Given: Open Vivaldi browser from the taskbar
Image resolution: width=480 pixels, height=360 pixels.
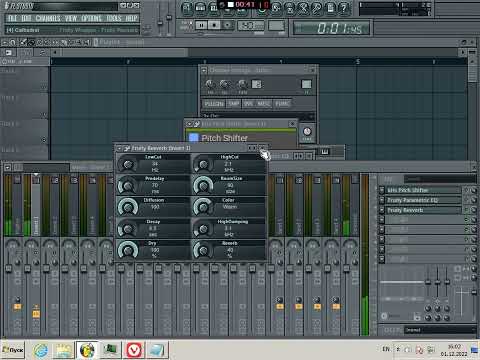Looking at the screenshot, I should click(134, 350).
